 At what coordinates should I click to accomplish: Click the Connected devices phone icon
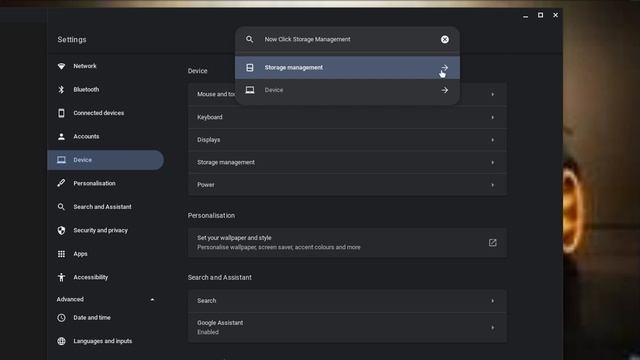pos(61,113)
